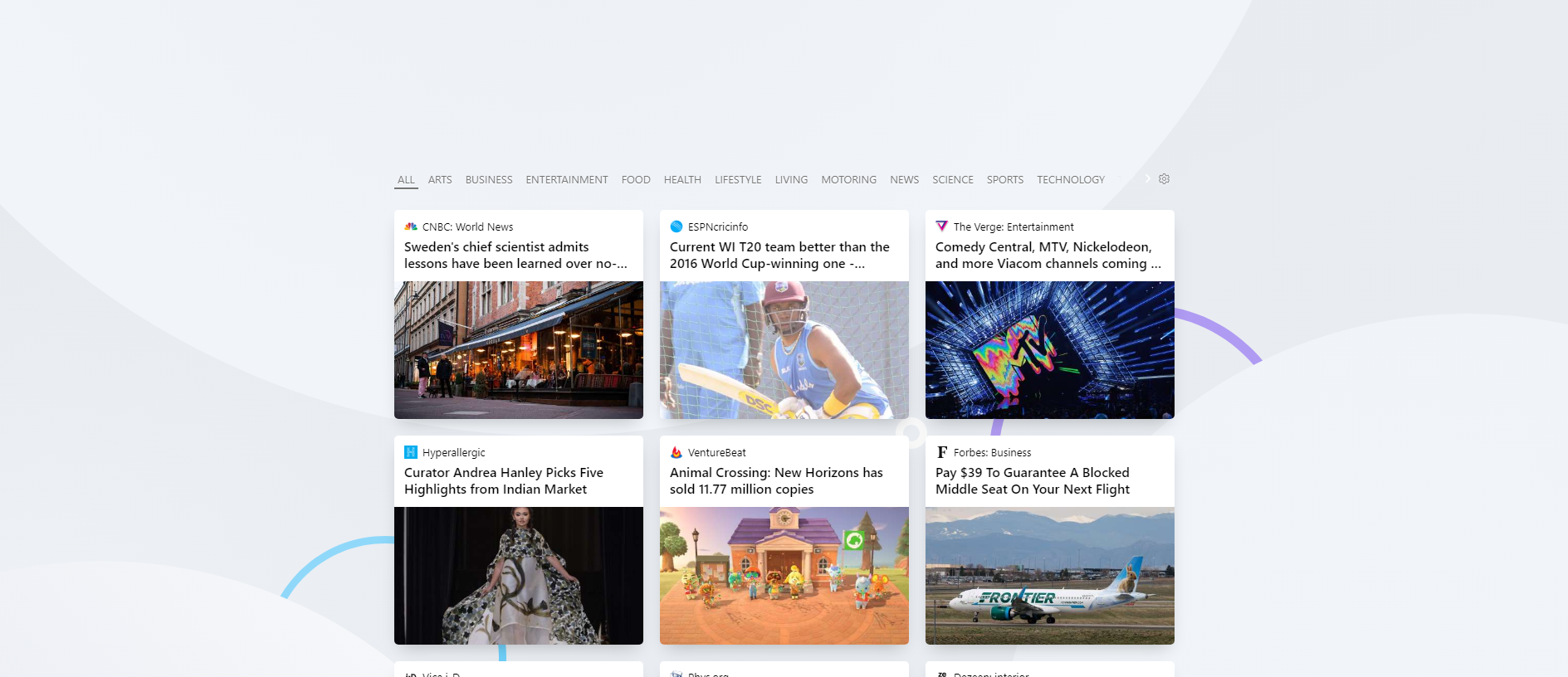Open the Hyperallergic source label
This screenshot has height=677, width=1568.
coord(454,453)
